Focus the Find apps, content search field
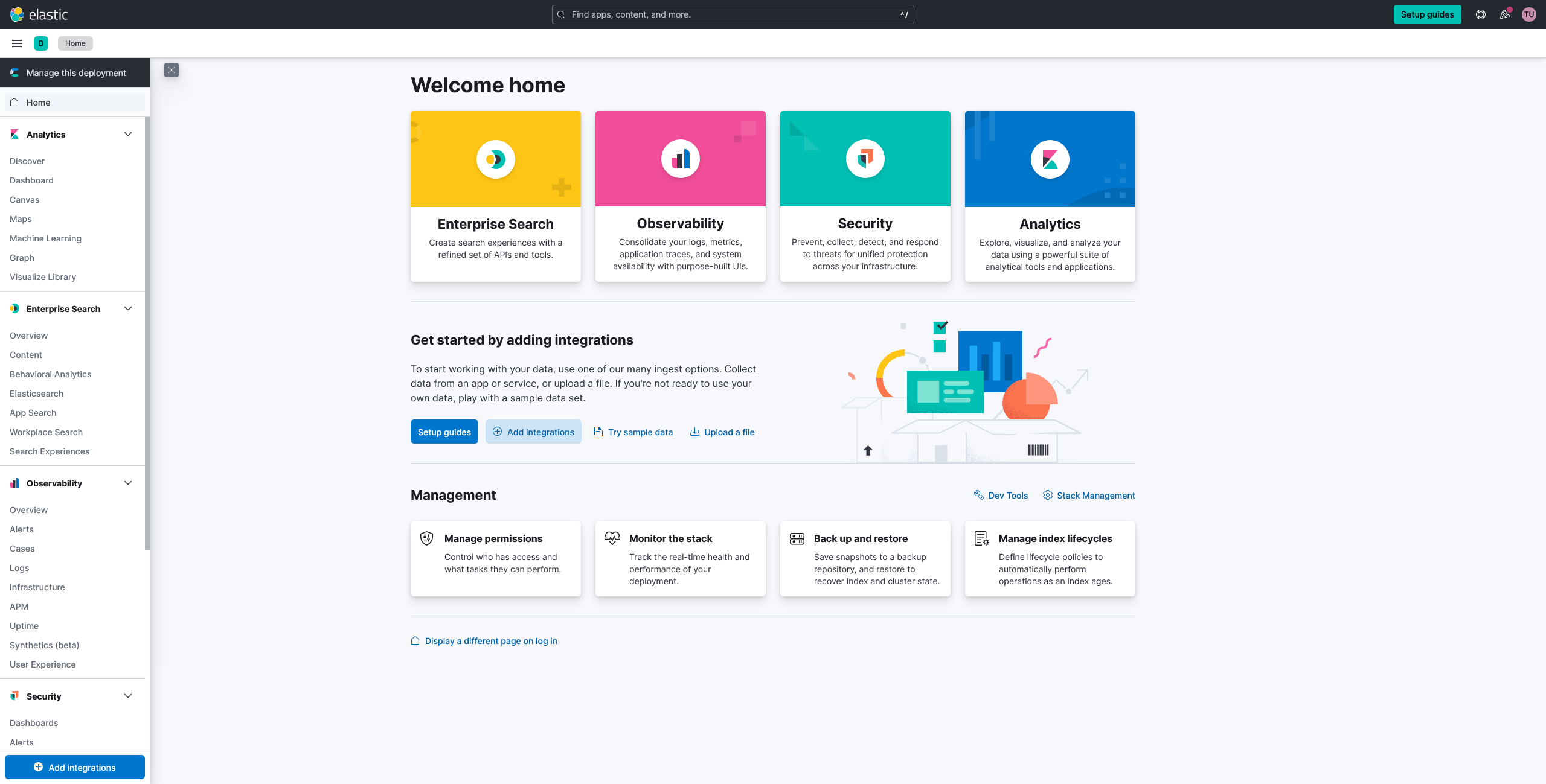 [x=733, y=14]
